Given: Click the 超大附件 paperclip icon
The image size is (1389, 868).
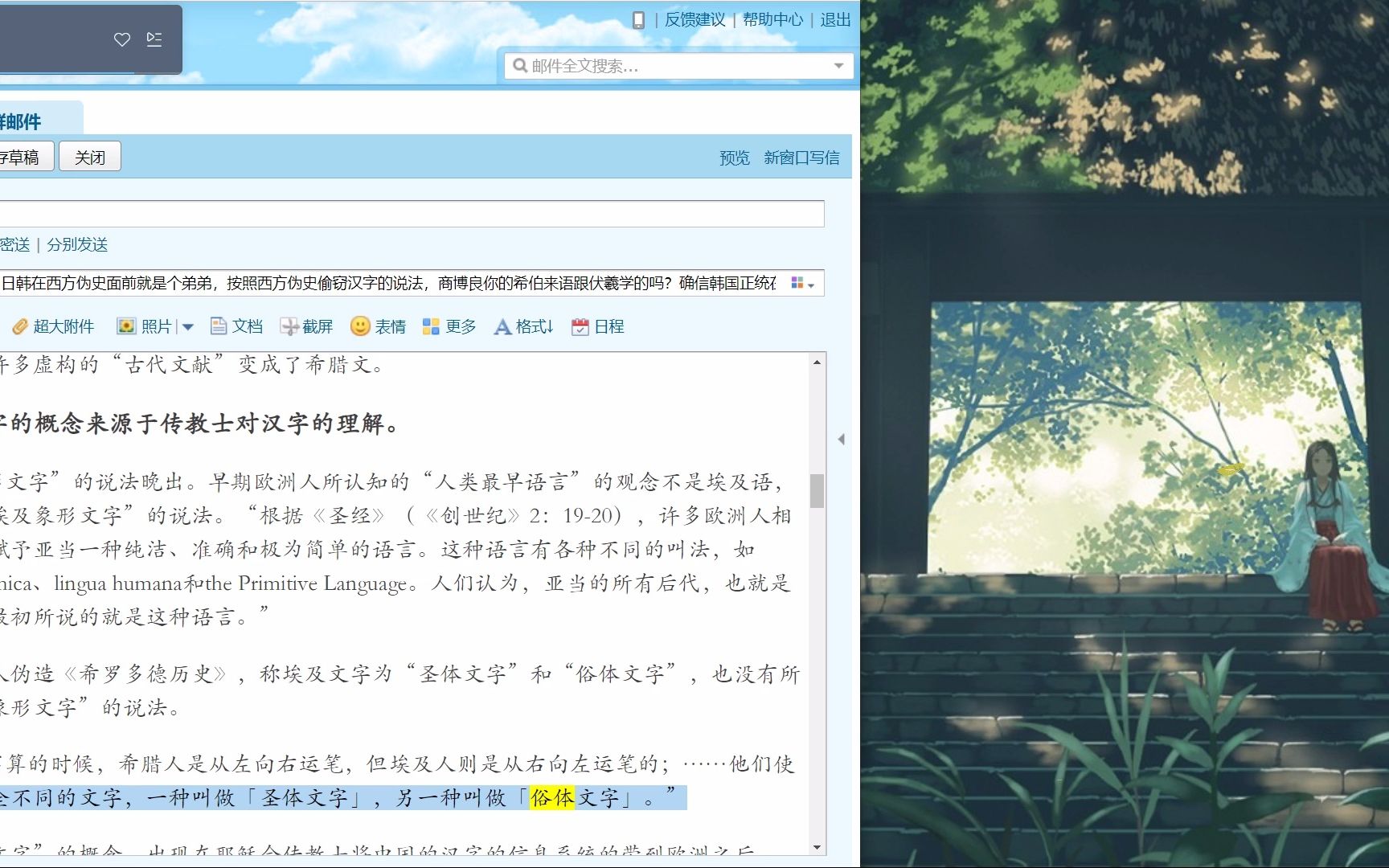Looking at the screenshot, I should tap(20, 326).
